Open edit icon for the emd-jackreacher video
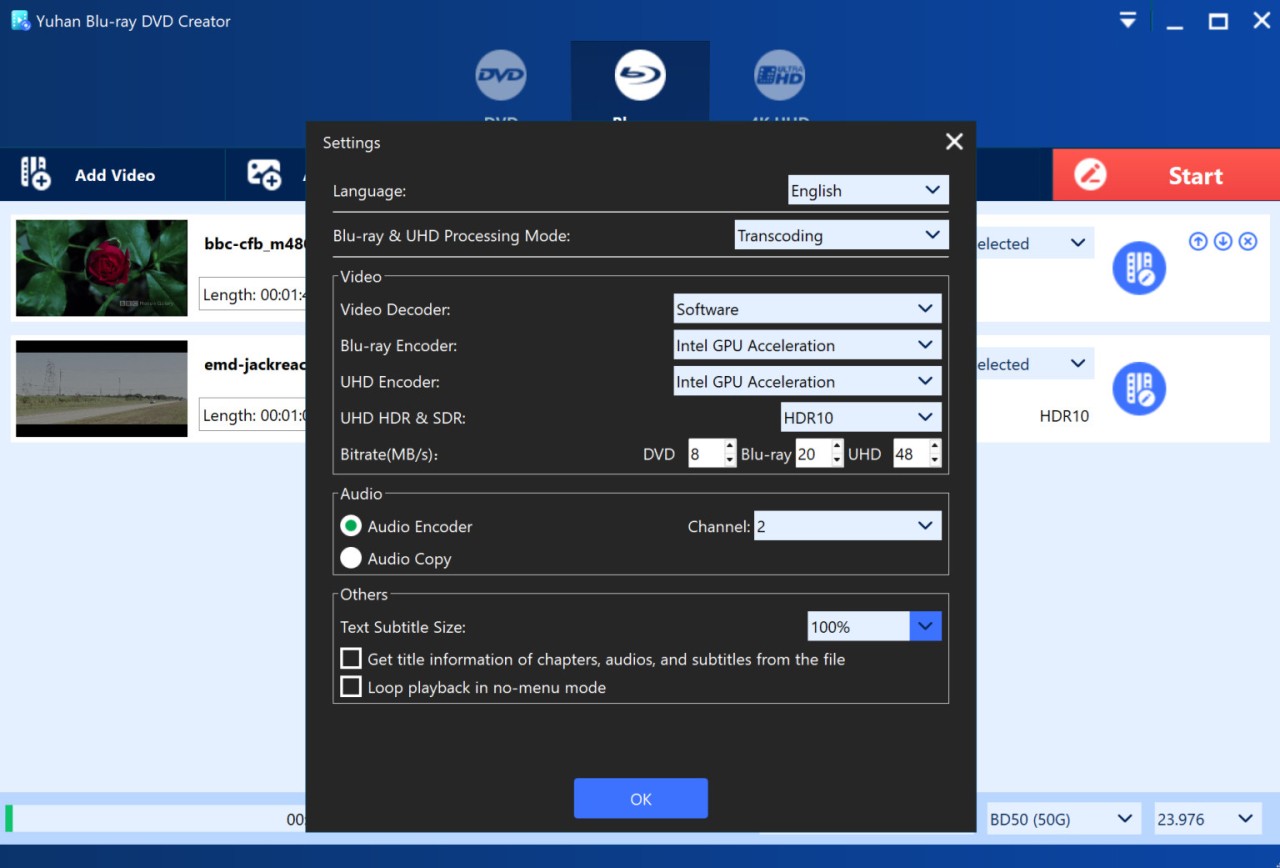 1139,389
